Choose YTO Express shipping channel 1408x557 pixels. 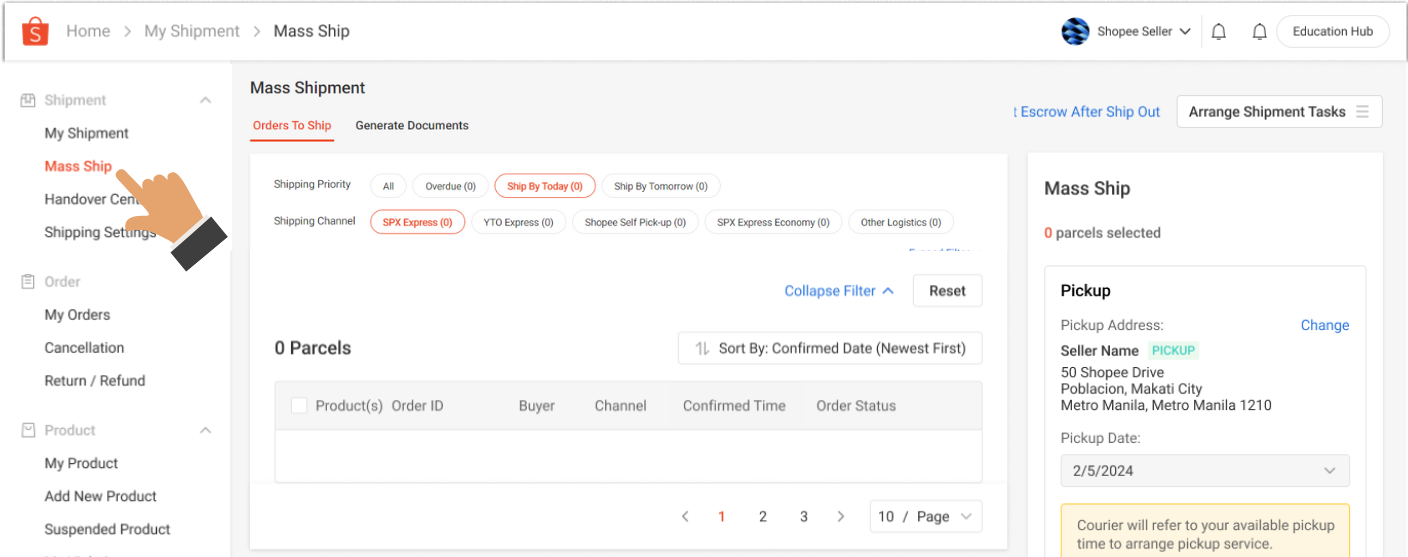pyautogui.click(x=518, y=222)
